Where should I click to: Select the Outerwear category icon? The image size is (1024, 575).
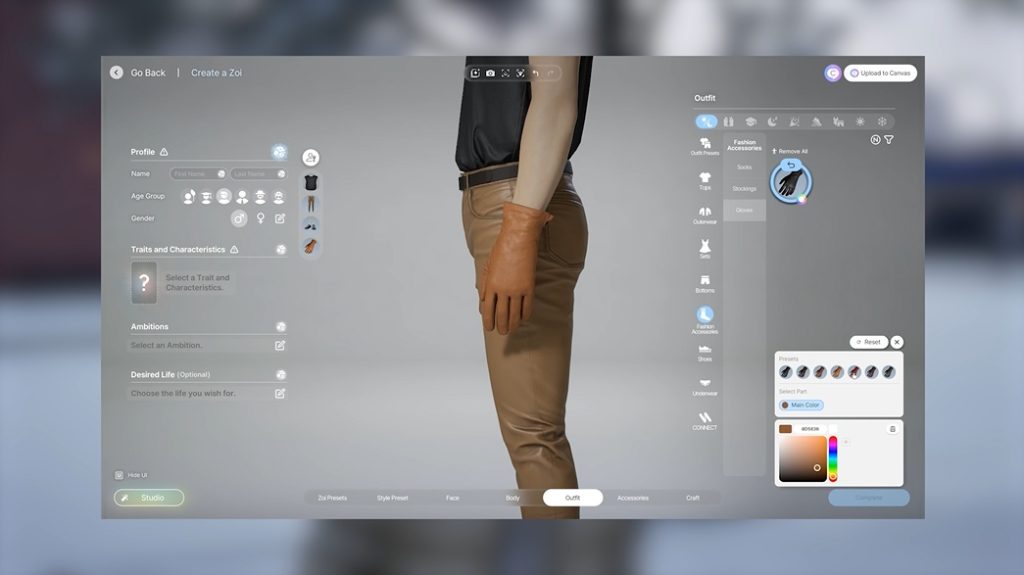tap(705, 215)
